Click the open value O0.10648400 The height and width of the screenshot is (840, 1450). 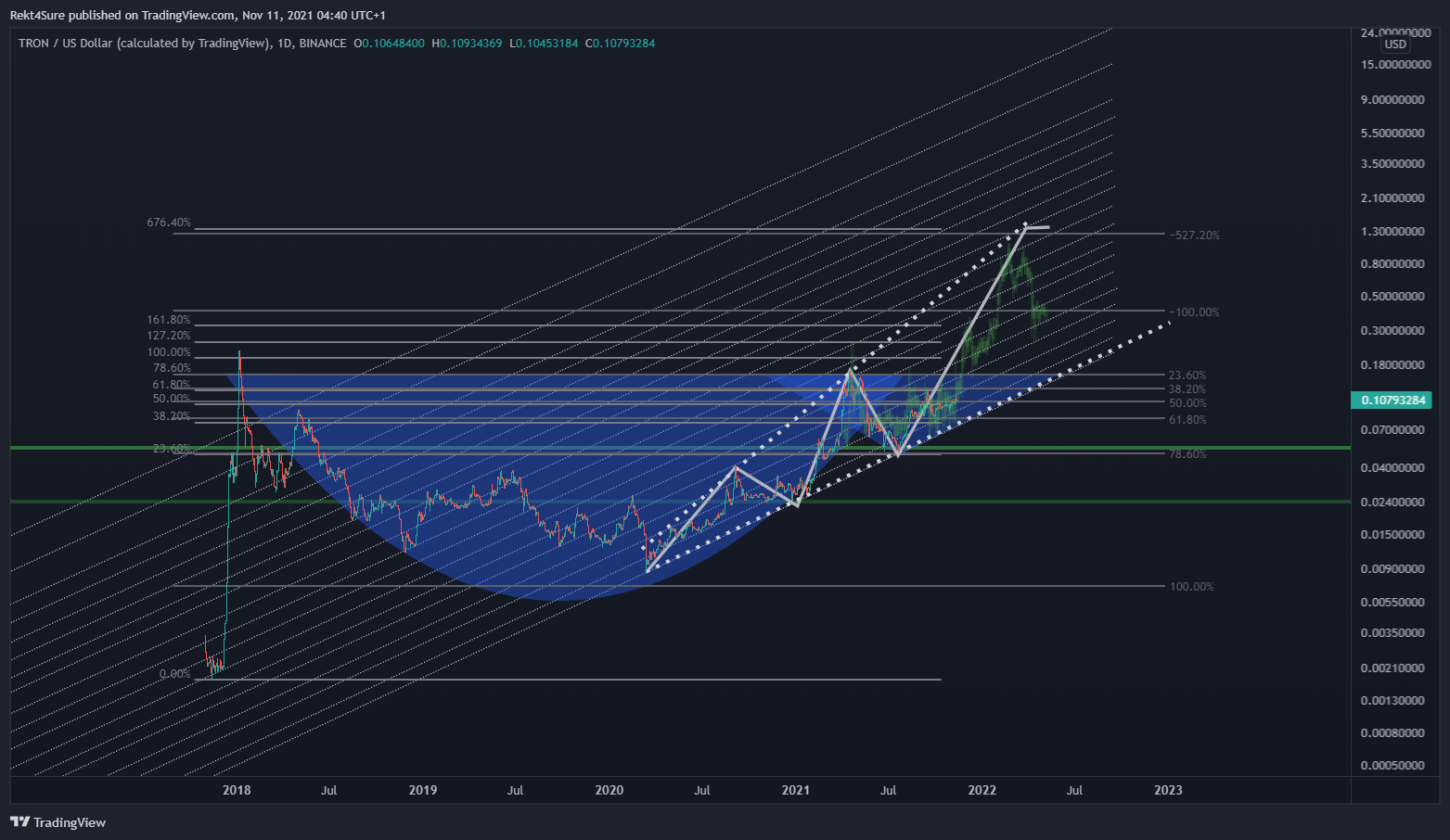390,44
